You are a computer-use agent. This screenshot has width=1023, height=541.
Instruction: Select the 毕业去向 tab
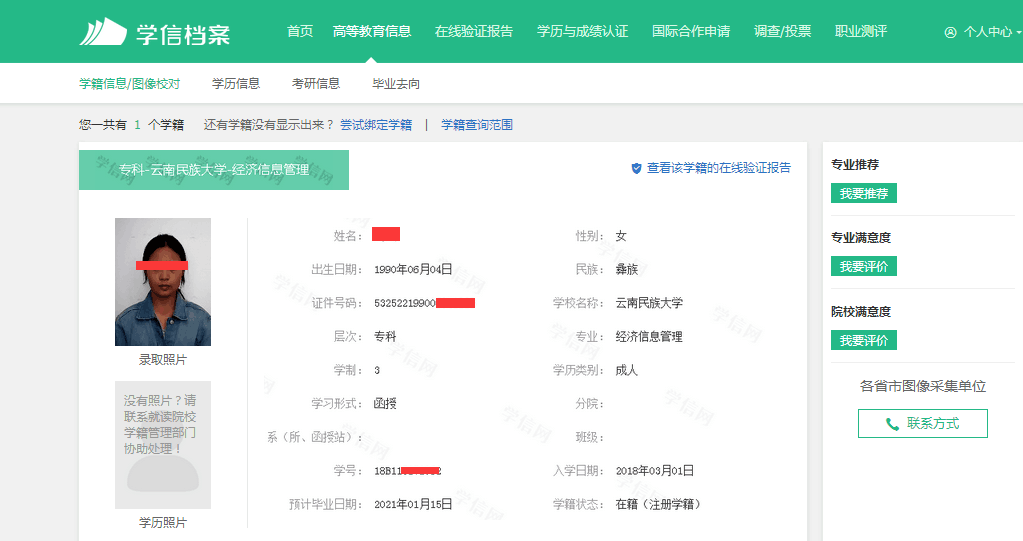[x=396, y=84]
